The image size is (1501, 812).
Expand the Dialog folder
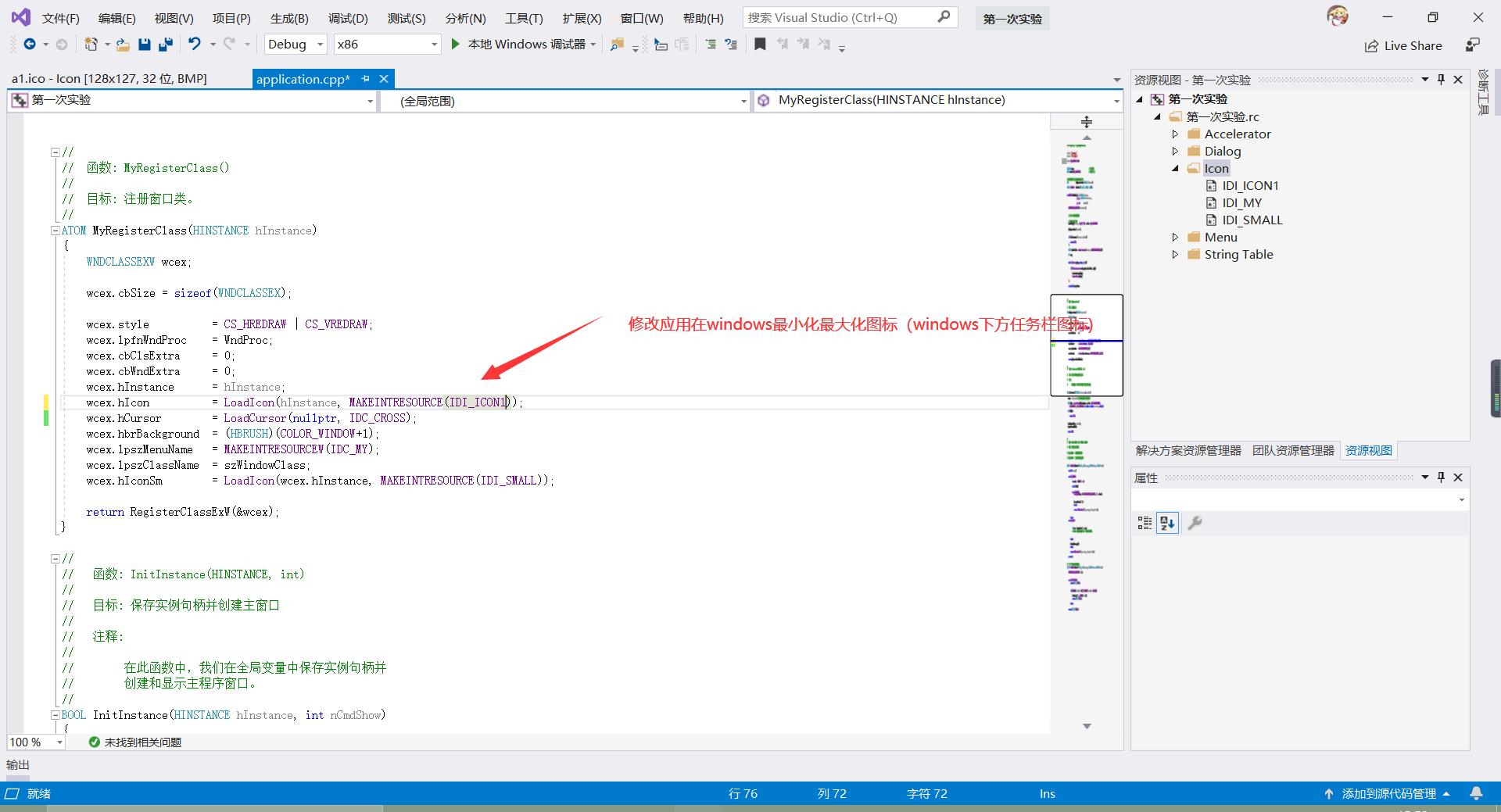coord(1175,151)
